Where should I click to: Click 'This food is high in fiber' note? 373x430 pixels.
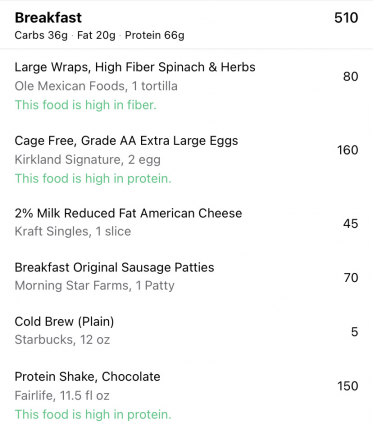tap(85, 105)
